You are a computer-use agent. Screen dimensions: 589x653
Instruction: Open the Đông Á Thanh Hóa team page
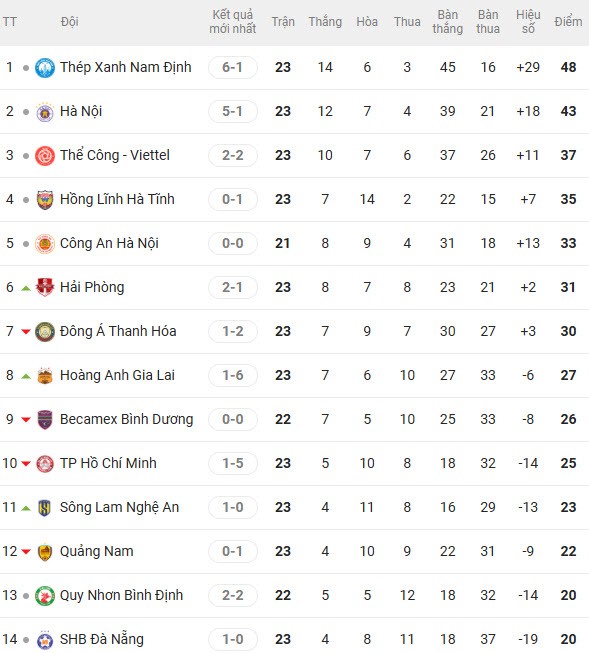click(118, 331)
